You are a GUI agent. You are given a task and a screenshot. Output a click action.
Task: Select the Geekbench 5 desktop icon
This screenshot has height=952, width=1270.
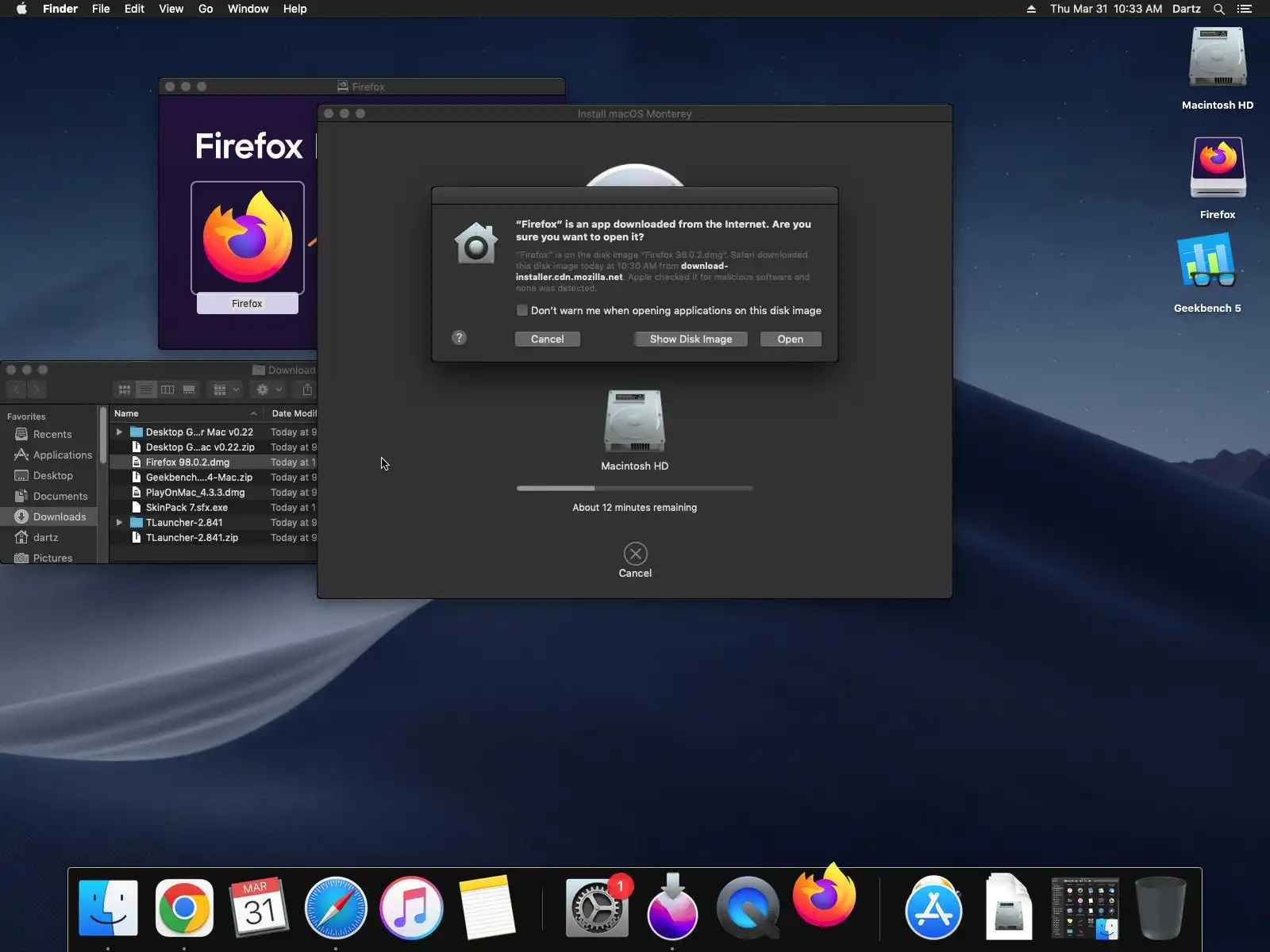1207,261
